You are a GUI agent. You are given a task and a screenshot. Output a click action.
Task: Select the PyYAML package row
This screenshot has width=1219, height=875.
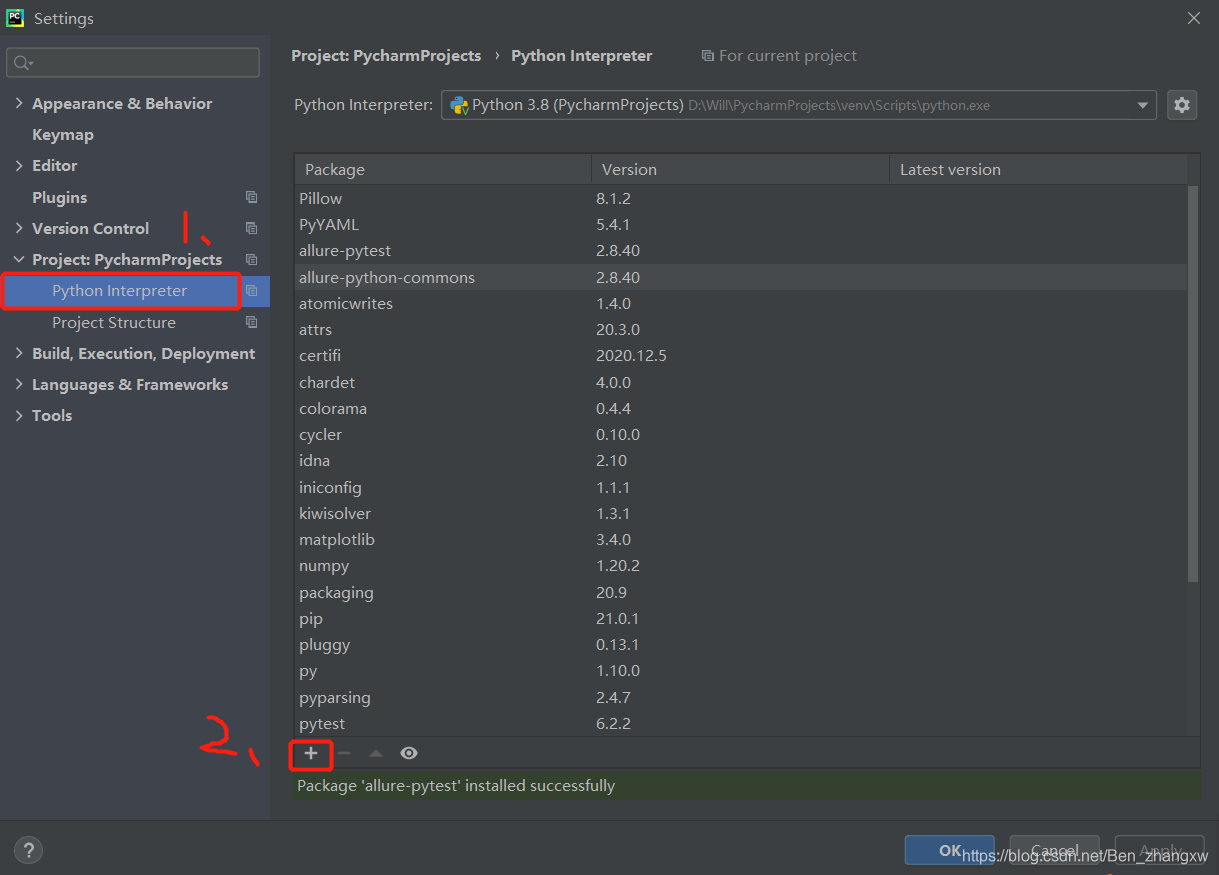741,224
